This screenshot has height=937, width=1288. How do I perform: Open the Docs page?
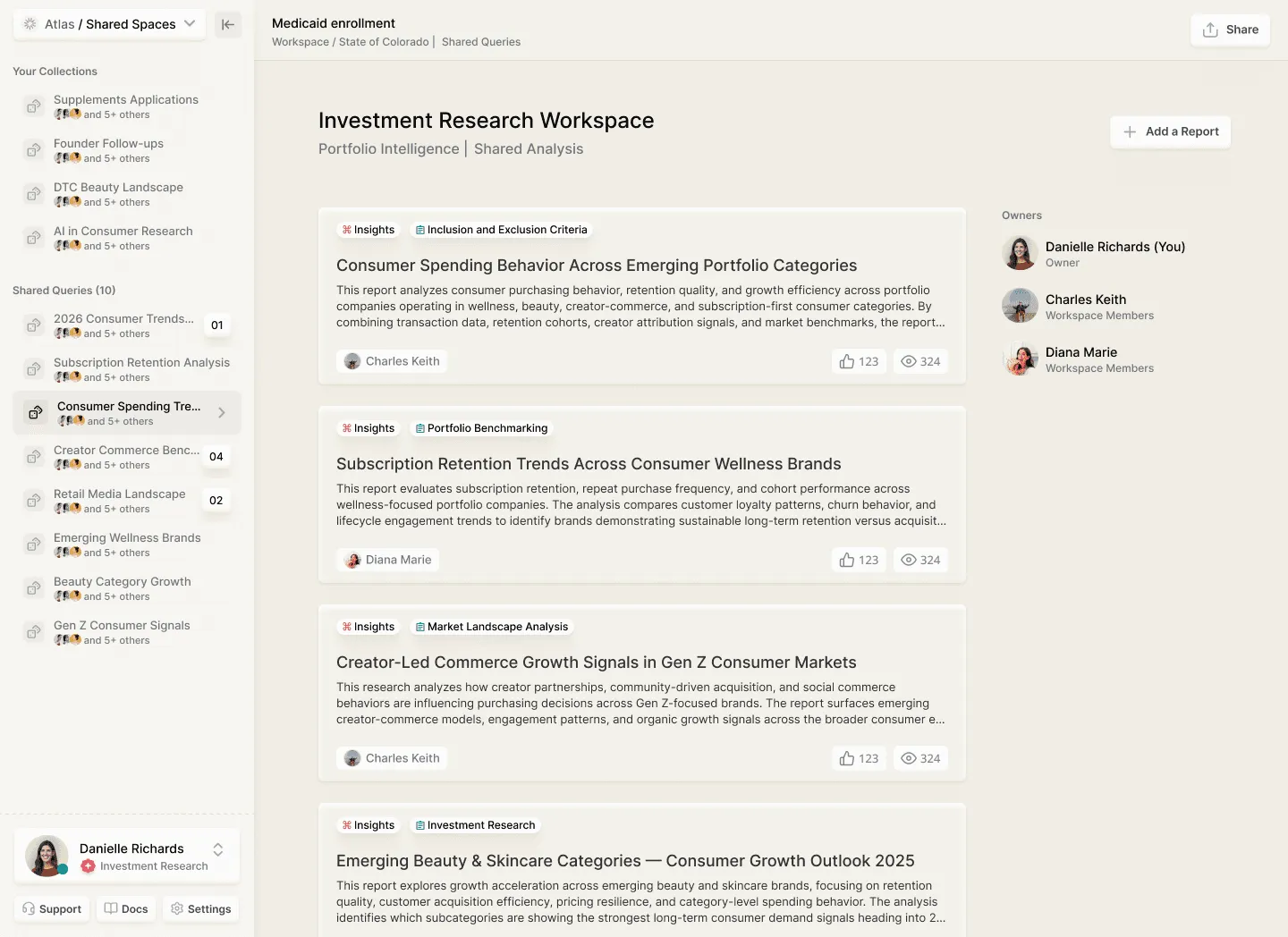coord(126,908)
